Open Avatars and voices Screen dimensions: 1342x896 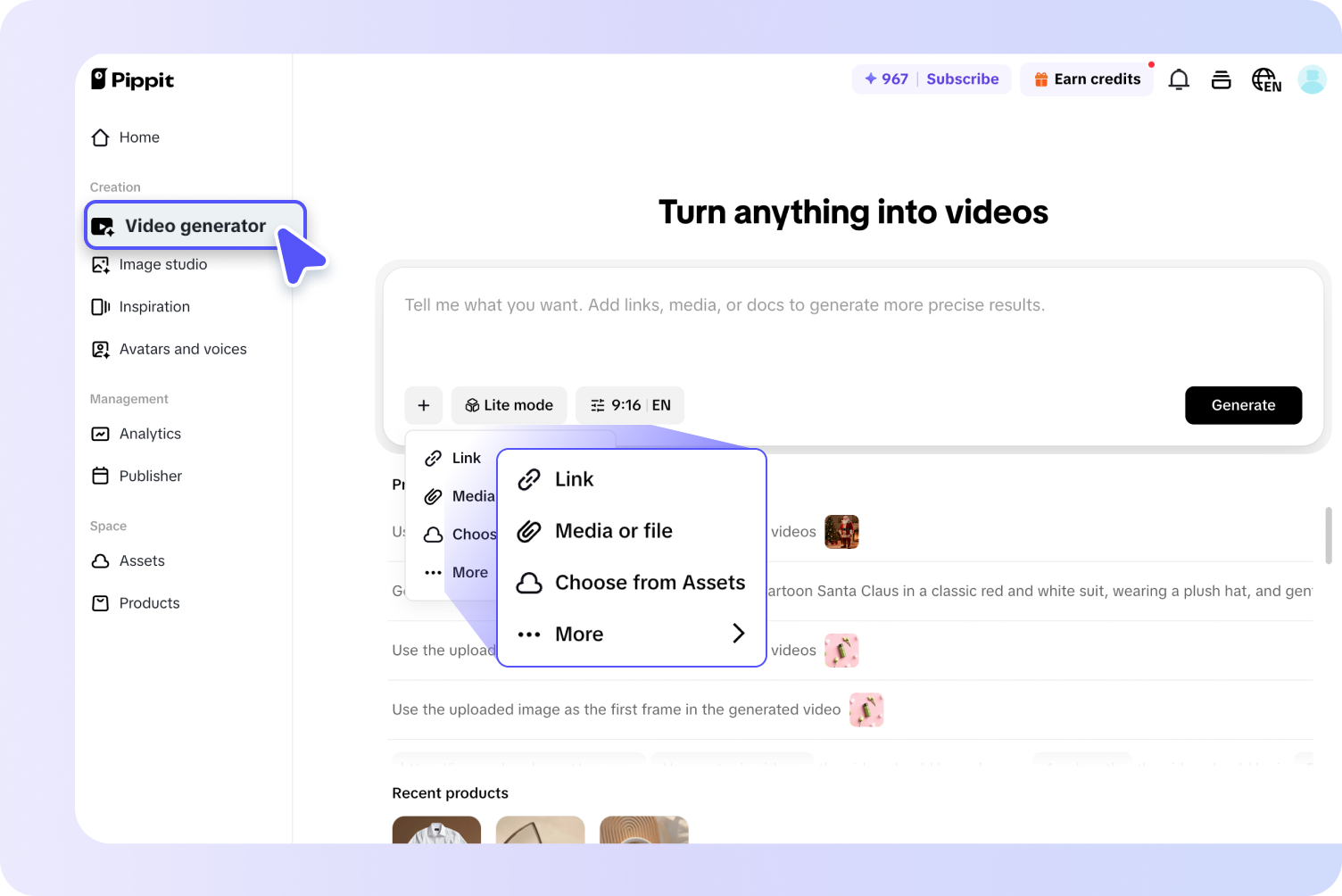tap(183, 349)
